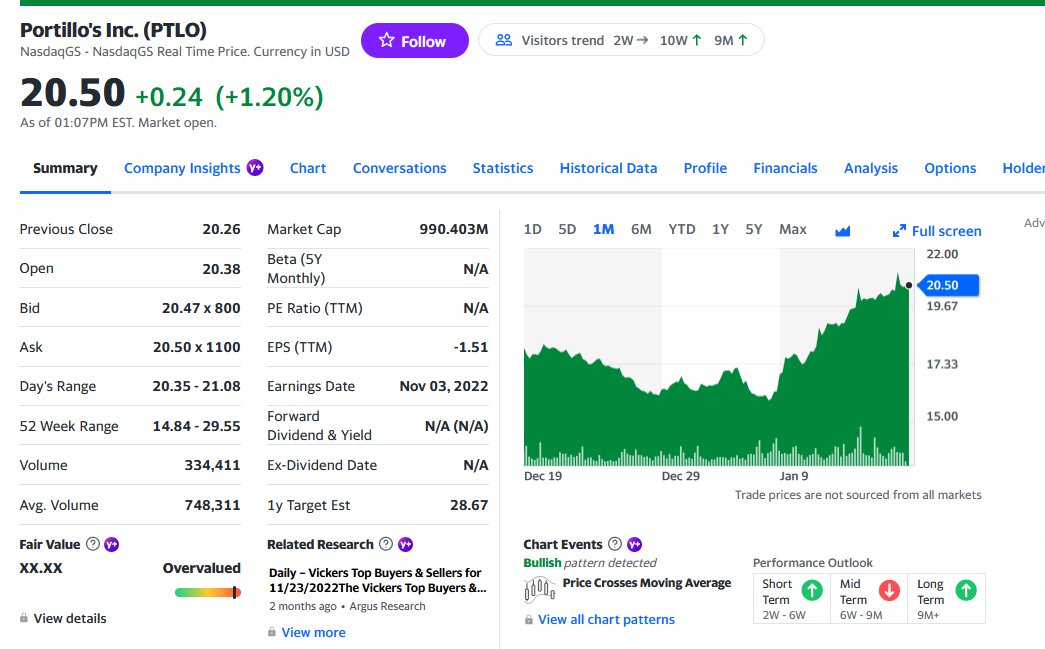The height and width of the screenshot is (649, 1045).
Task: Click the Portillo's Inc. (PTLO) heading
Action: point(113,30)
